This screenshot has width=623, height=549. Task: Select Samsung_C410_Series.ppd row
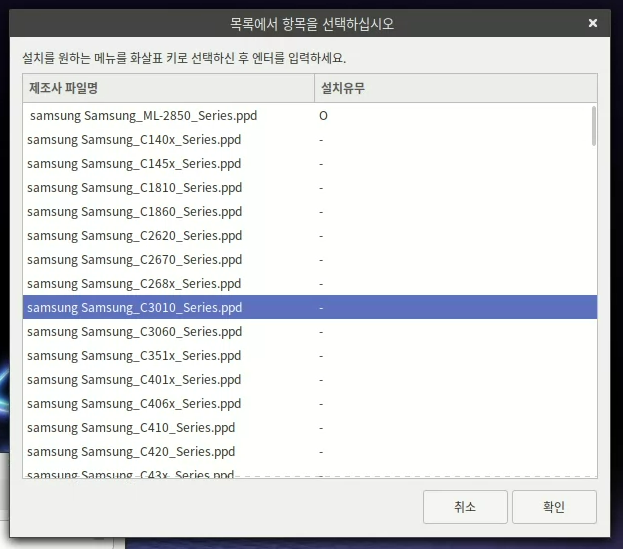click(310, 428)
